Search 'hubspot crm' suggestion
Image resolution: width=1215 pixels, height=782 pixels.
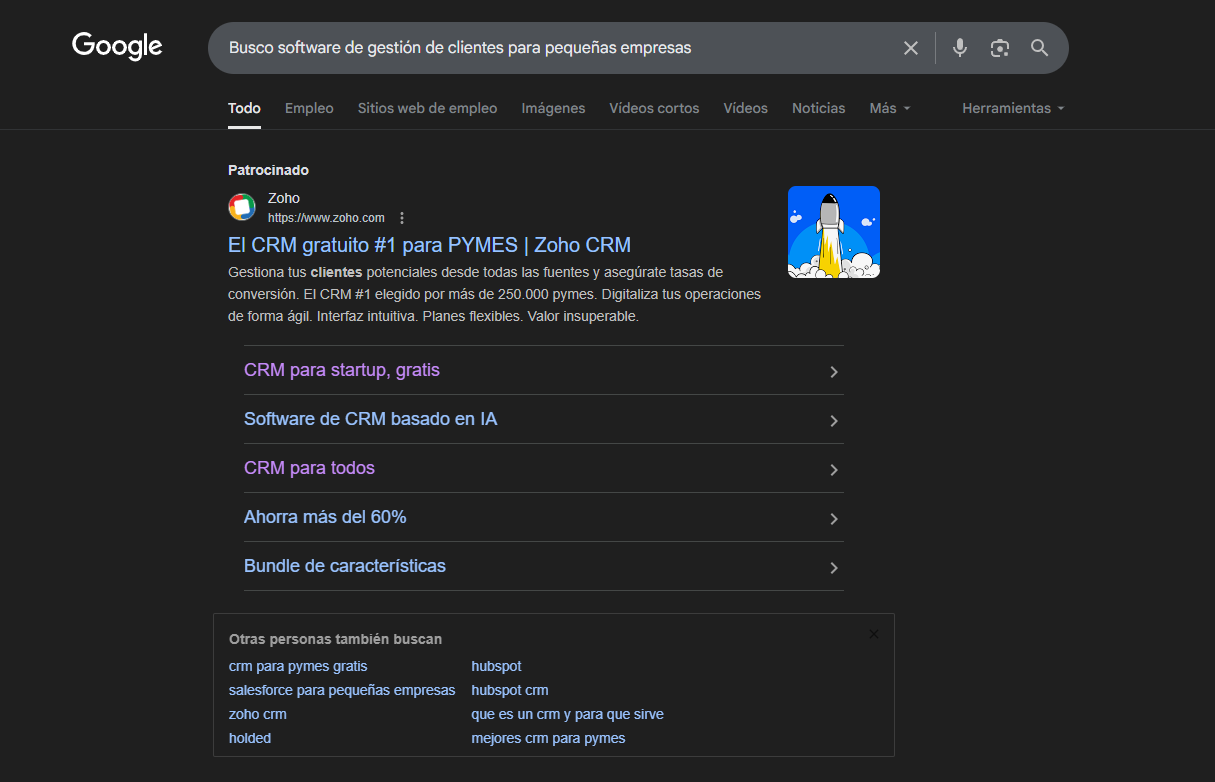coord(510,690)
